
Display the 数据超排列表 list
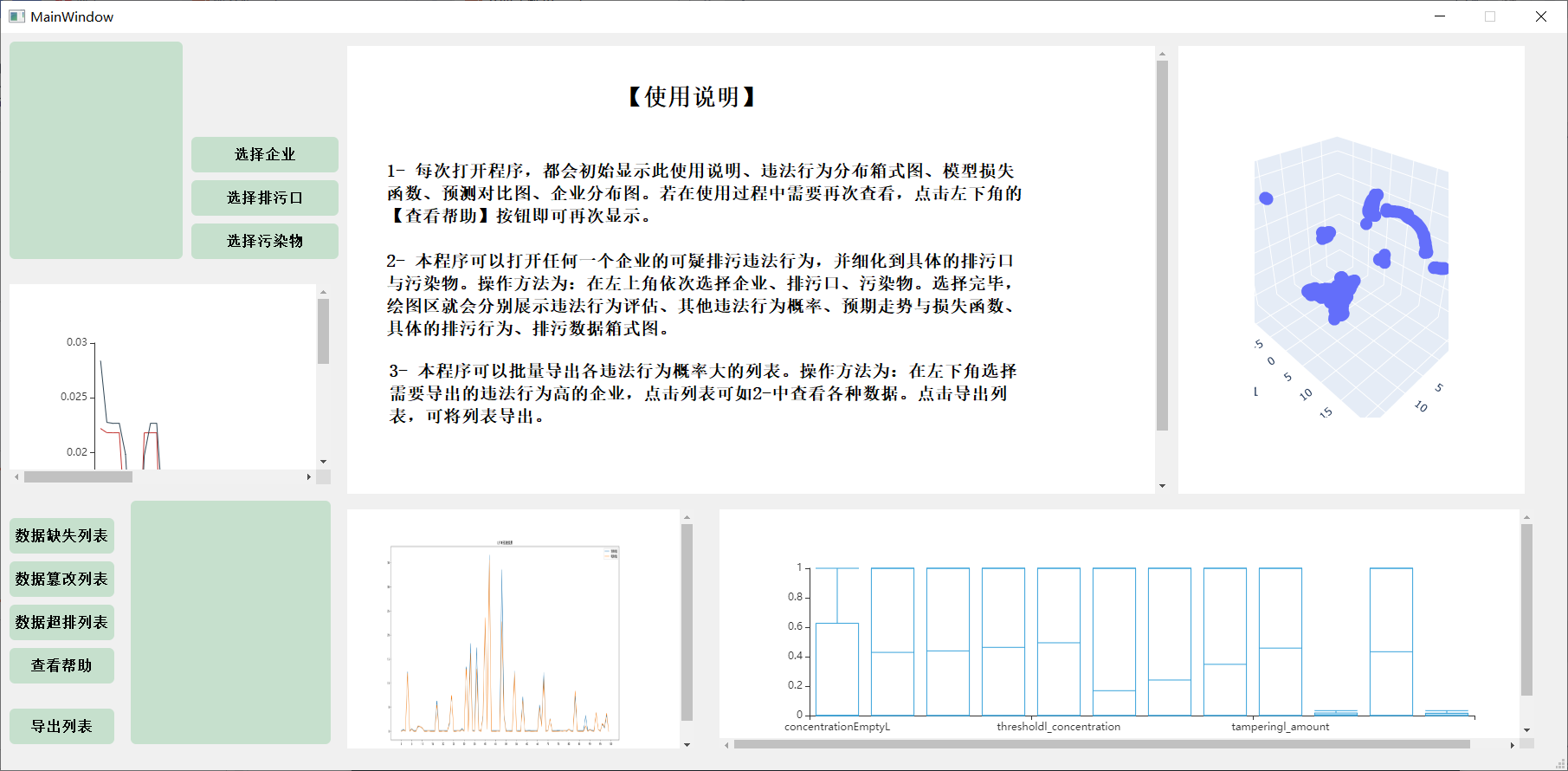pyautogui.click(x=61, y=622)
